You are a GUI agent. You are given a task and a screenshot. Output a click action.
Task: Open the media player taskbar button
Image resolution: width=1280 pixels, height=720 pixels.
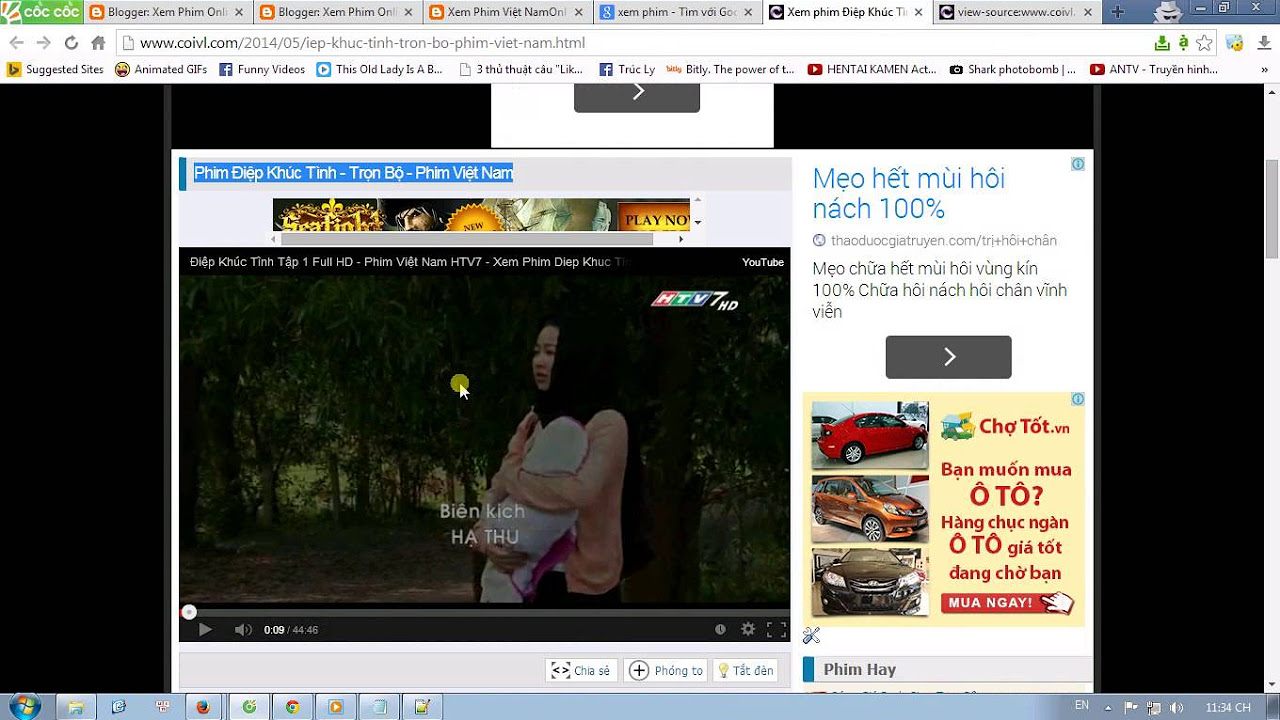[336, 707]
